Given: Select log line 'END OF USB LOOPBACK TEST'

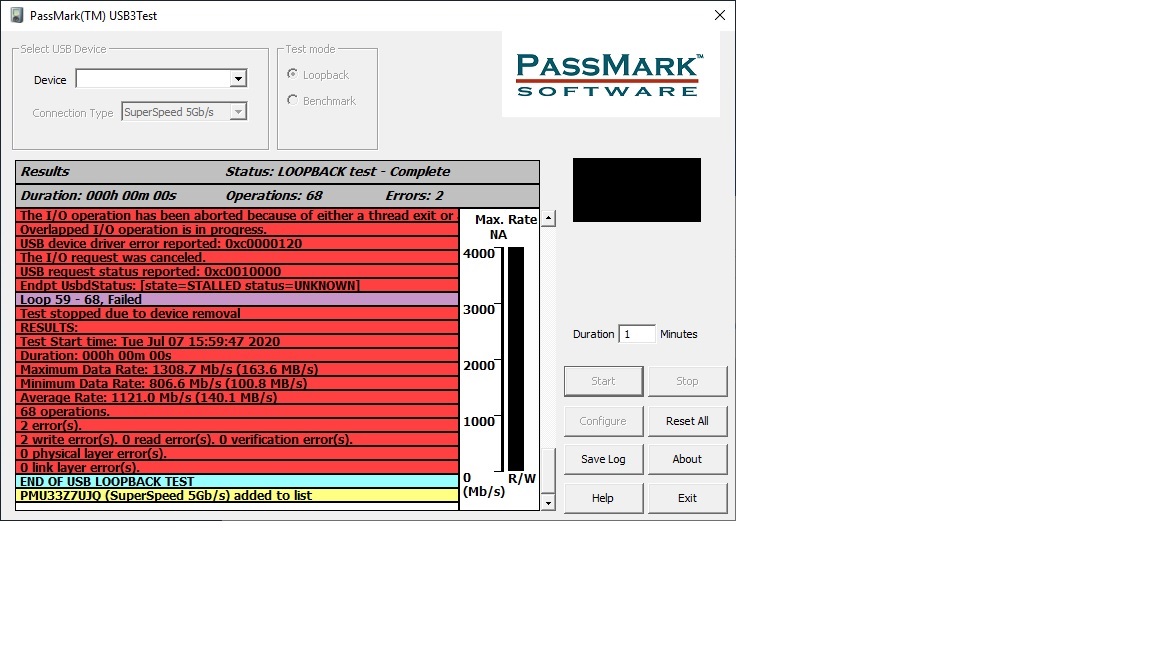Looking at the screenshot, I should click(x=237, y=481).
